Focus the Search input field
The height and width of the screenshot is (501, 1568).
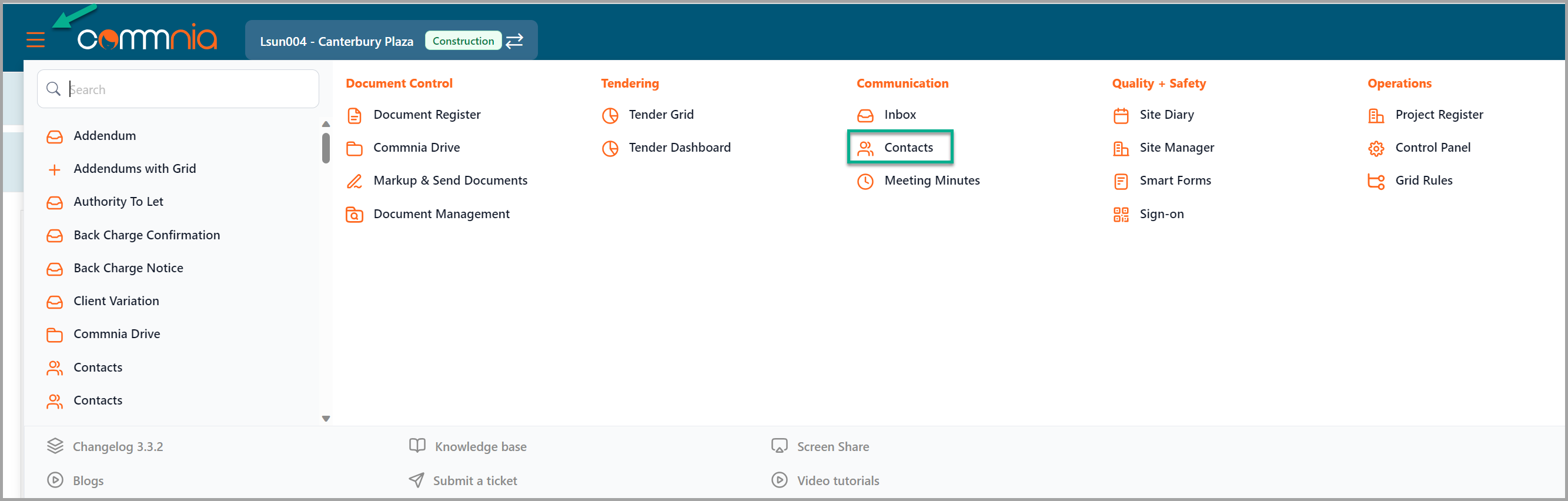point(178,89)
